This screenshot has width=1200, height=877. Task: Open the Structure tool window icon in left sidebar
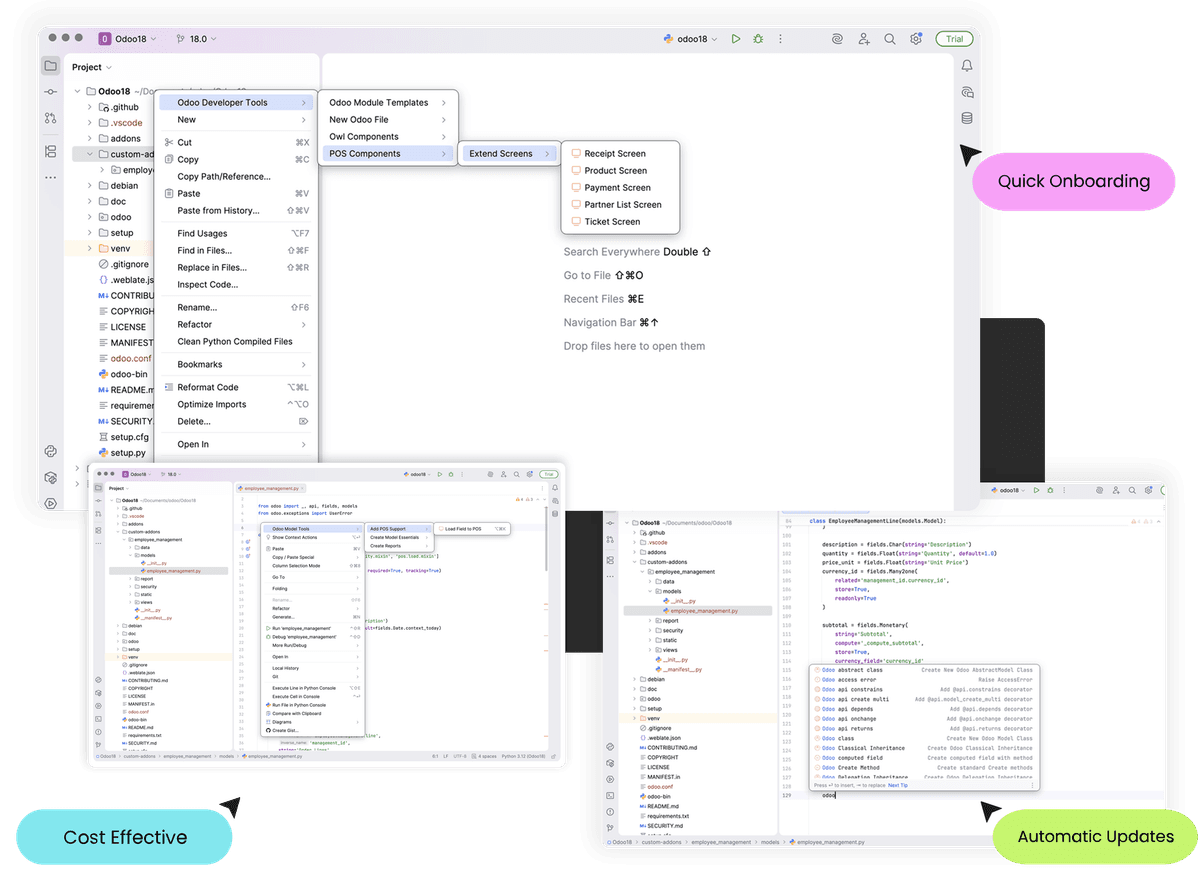tap(50, 151)
